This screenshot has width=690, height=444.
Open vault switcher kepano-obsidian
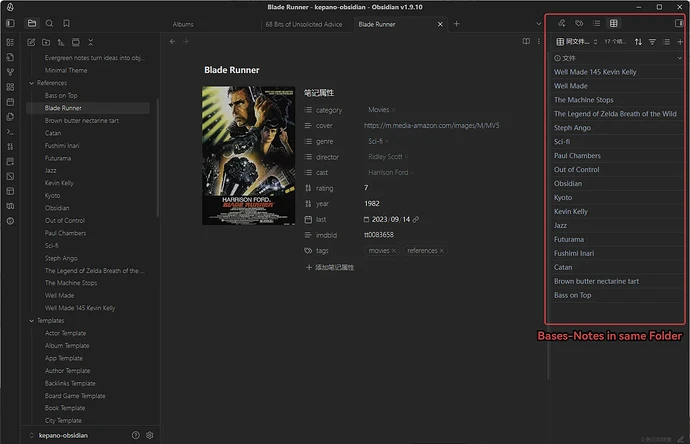(x=59, y=435)
